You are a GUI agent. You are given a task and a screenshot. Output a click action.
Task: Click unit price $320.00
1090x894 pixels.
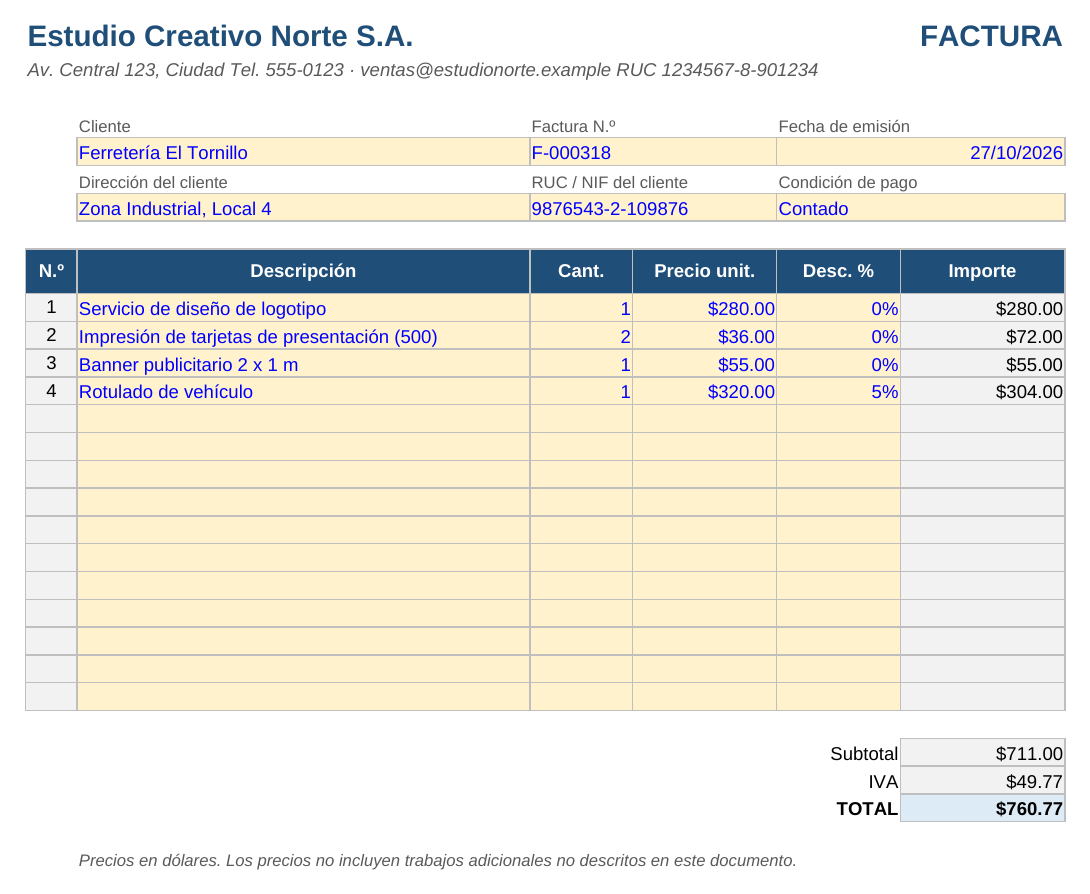[704, 391]
